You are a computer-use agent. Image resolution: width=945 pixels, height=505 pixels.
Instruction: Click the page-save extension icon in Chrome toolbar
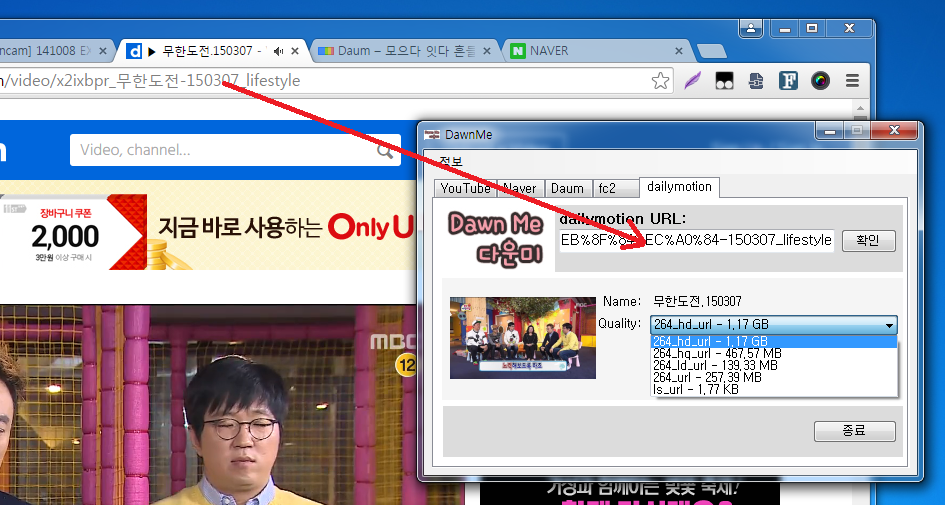tap(756, 81)
